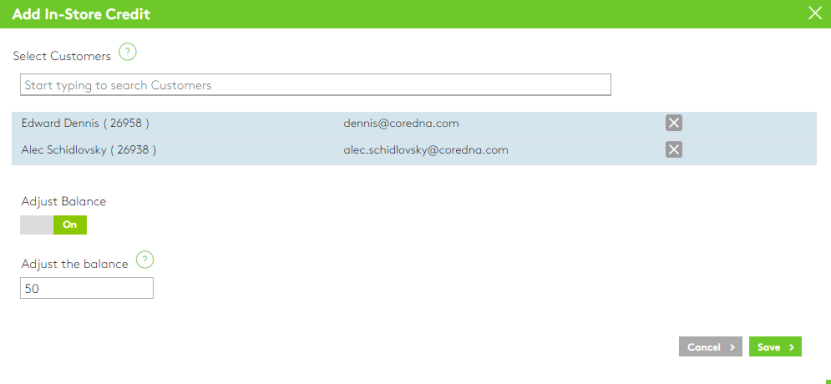Click the balance amount field showing 50
Image resolution: width=831 pixels, height=384 pixels.
click(x=87, y=288)
